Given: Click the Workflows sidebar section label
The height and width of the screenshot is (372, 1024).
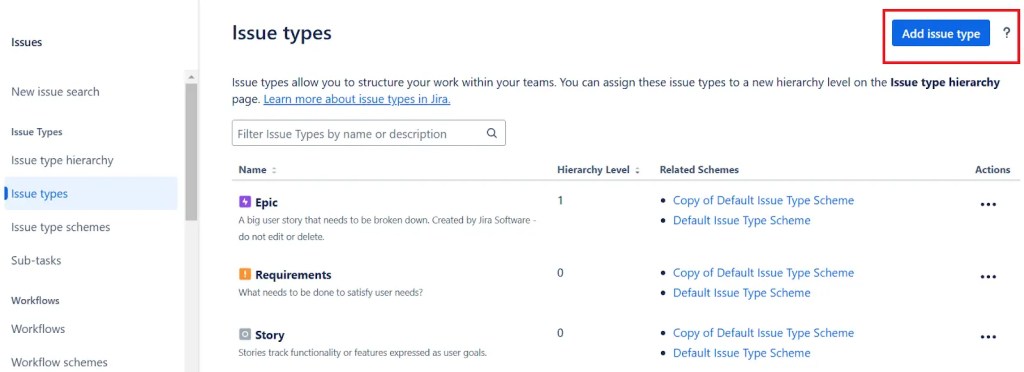Looking at the screenshot, I should tap(35, 301).
